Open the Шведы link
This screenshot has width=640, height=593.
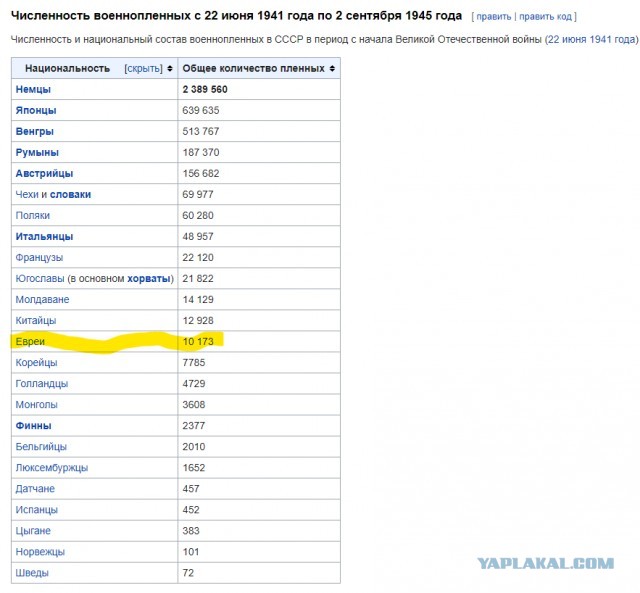tap(32, 573)
